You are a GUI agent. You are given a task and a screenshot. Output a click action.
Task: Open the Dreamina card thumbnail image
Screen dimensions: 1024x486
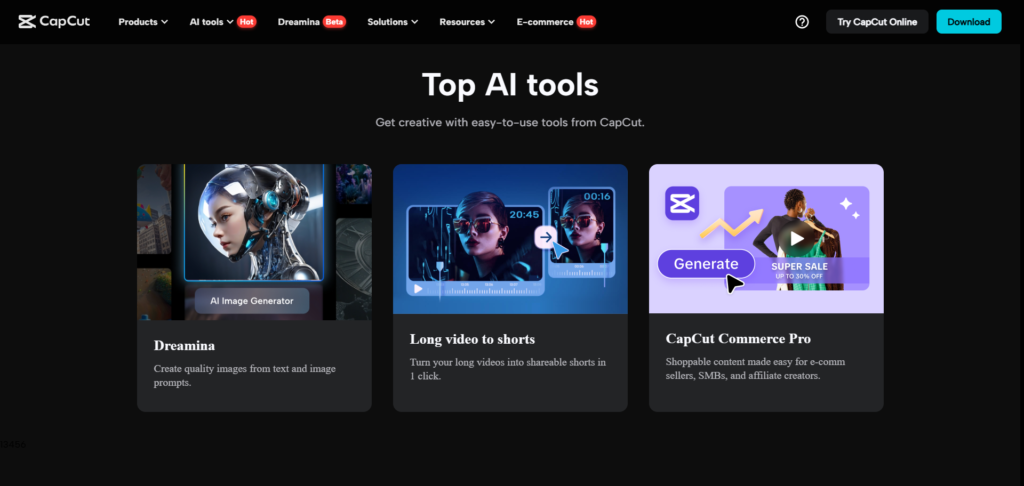tap(254, 242)
